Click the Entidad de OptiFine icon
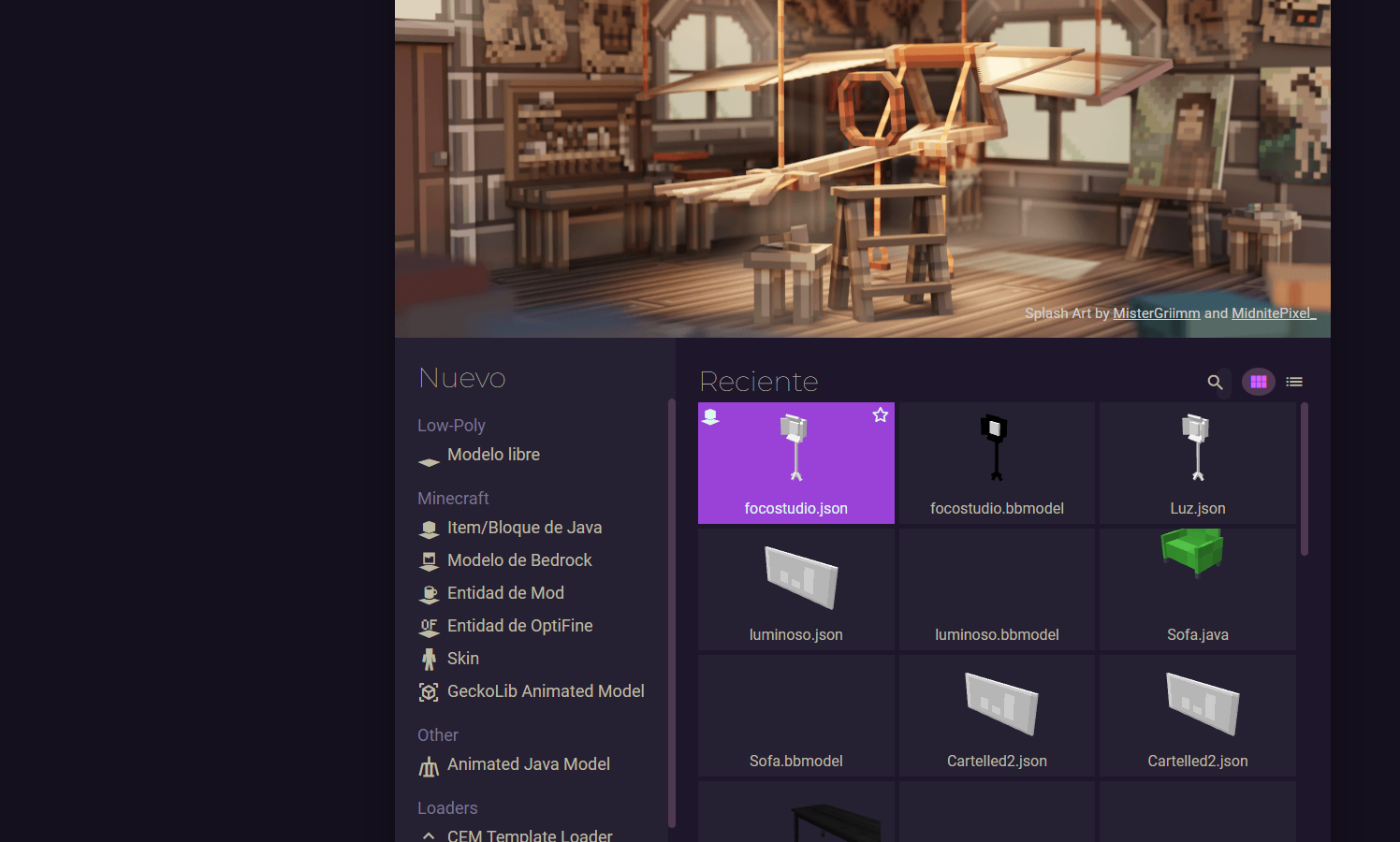1400x842 pixels. 430,627
